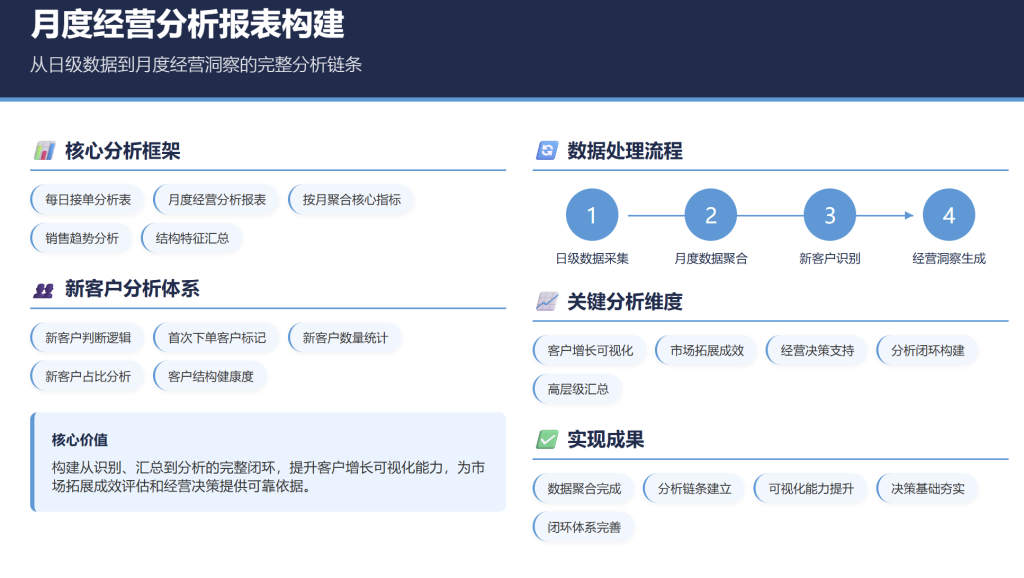The height and width of the screenshot is (578, 1024).
Task: Click the 月度数据聚合 step label
Action: pos(711,259)
